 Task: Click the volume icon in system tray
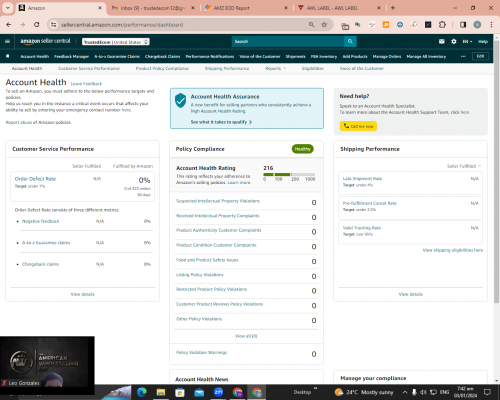(x=423, y=392)
